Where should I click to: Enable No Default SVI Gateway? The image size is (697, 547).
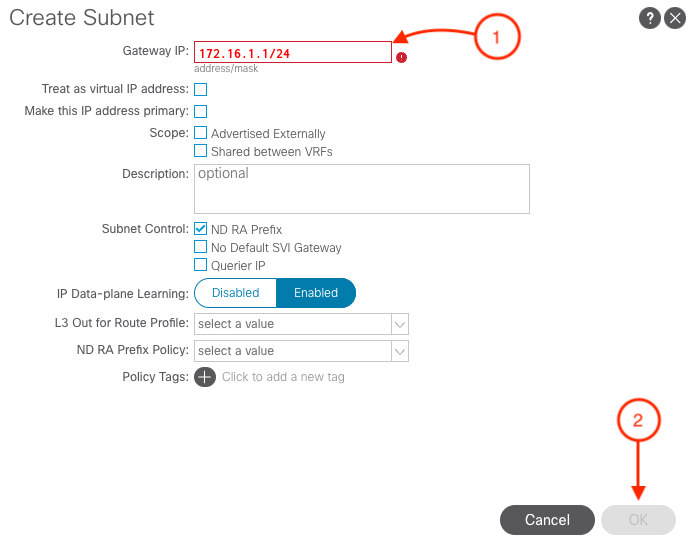(x=201, y=248)
